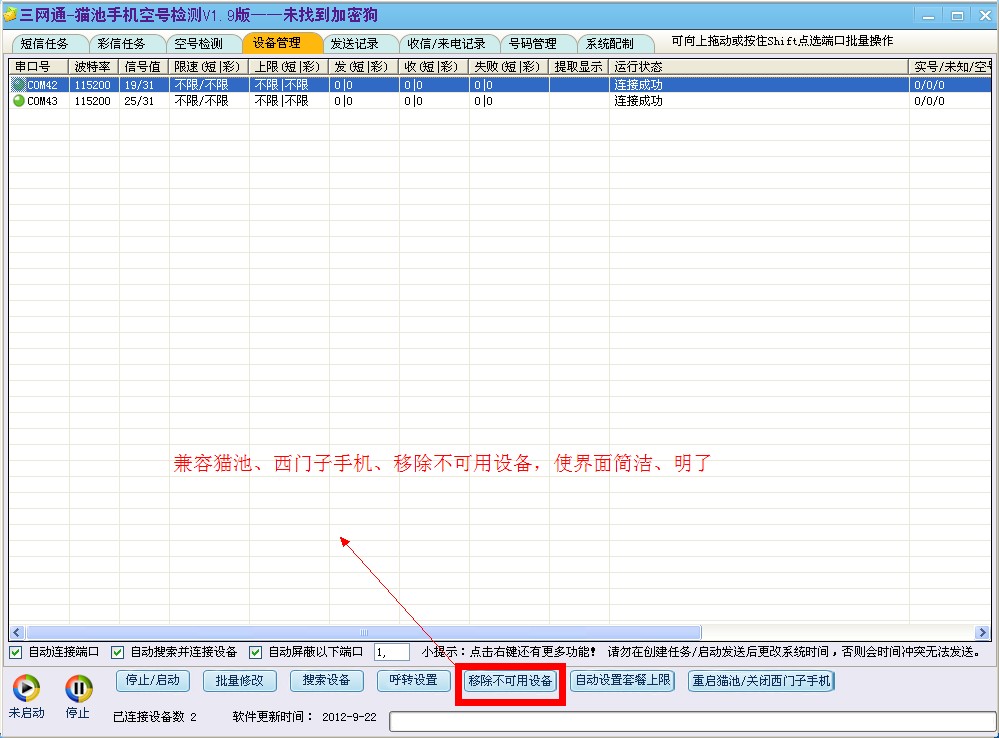
Task: Click the 自动设置套餐上限 button
Action: point(623,681)
